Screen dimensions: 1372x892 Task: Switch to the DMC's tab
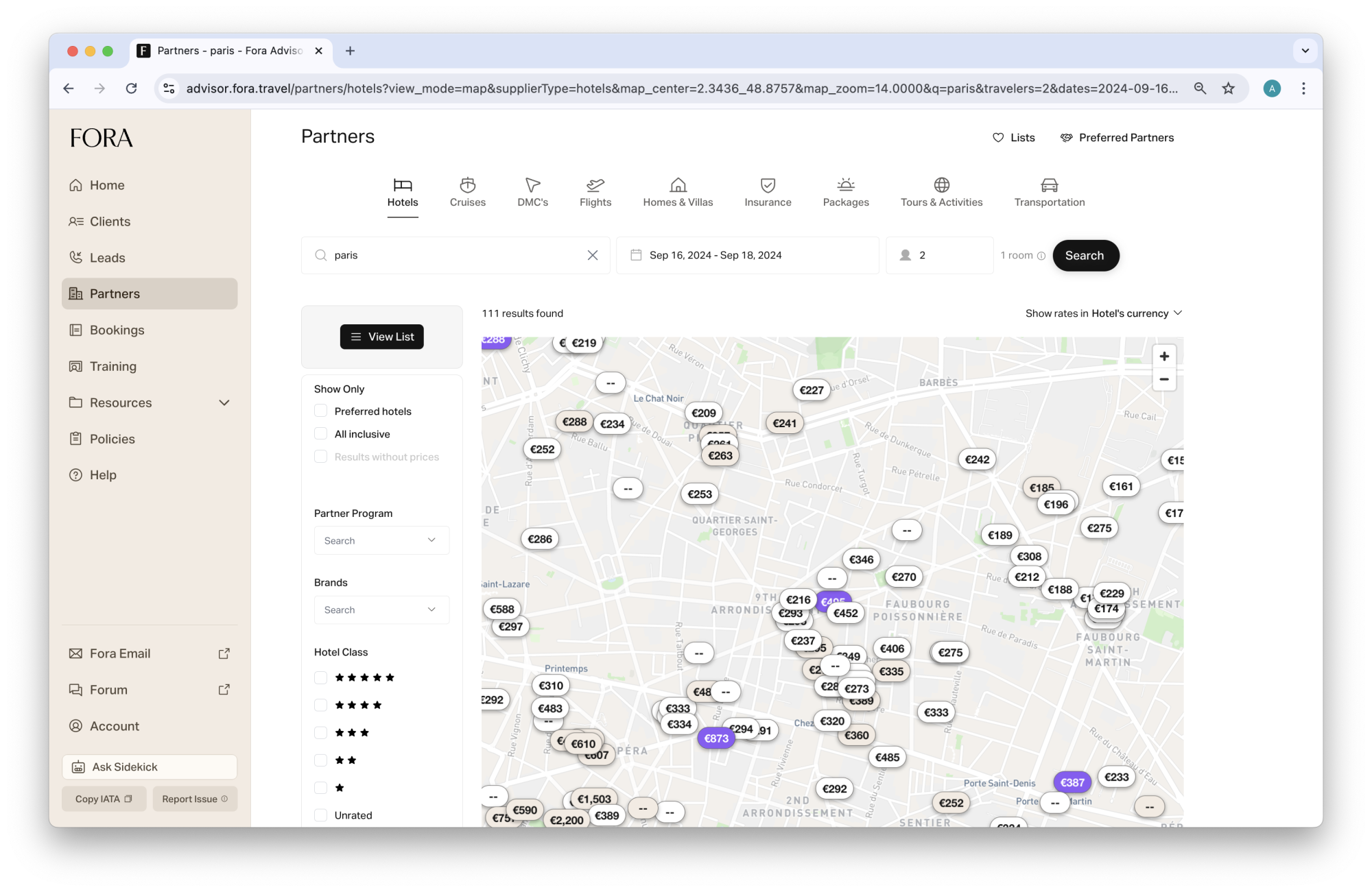pyautogui.click(x=532, y=192)
